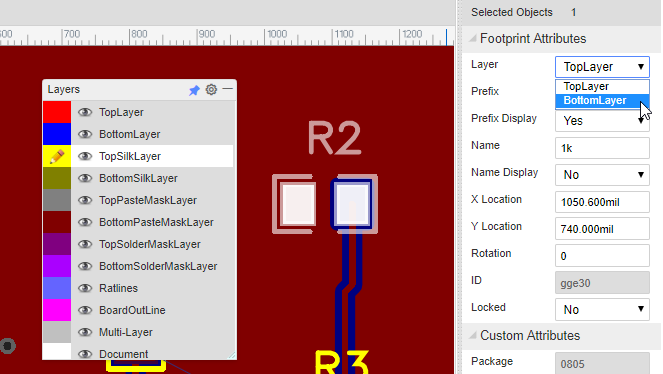Minimize the Layers panel with dash icon
Viewport: 663px width, 374px height.
tap(227, 89)
